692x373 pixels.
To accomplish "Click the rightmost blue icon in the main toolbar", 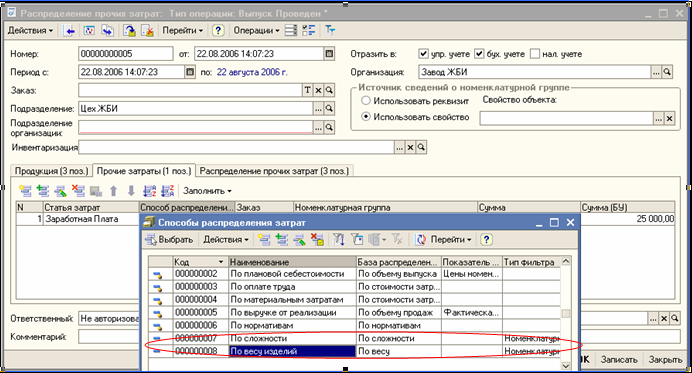I will [330, 30].
